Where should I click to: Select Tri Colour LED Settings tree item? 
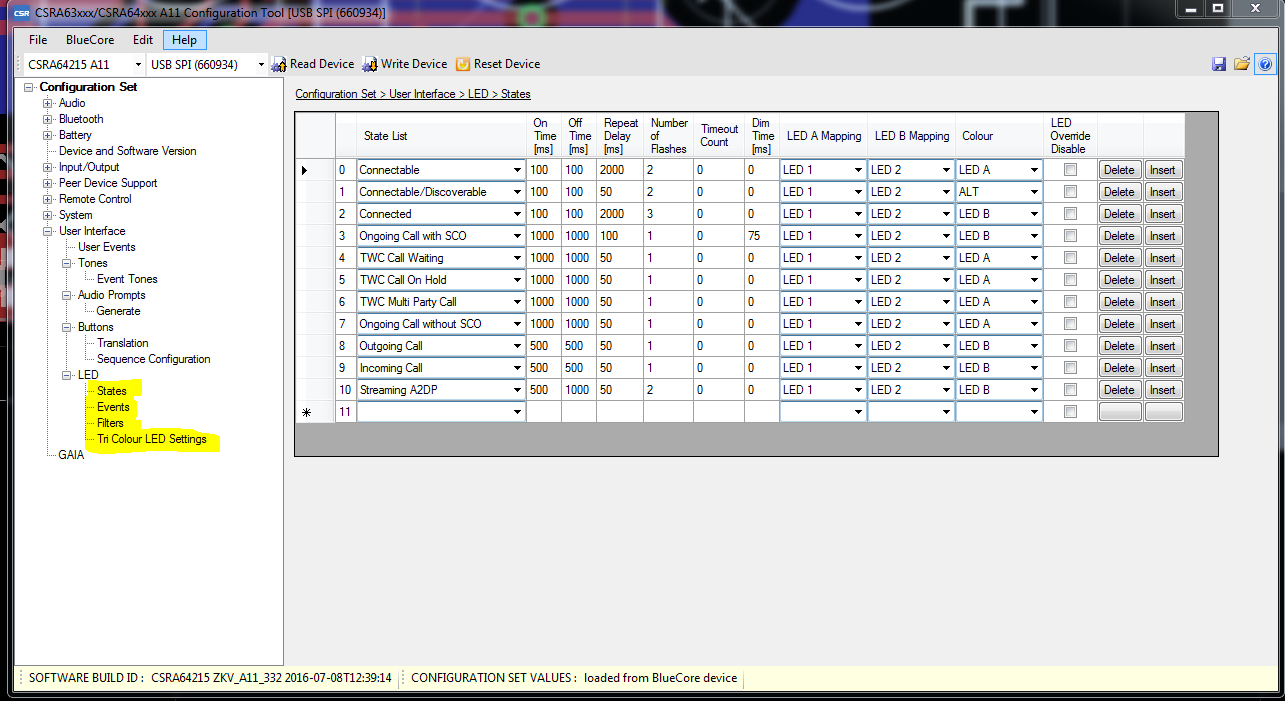coord(152,439)
